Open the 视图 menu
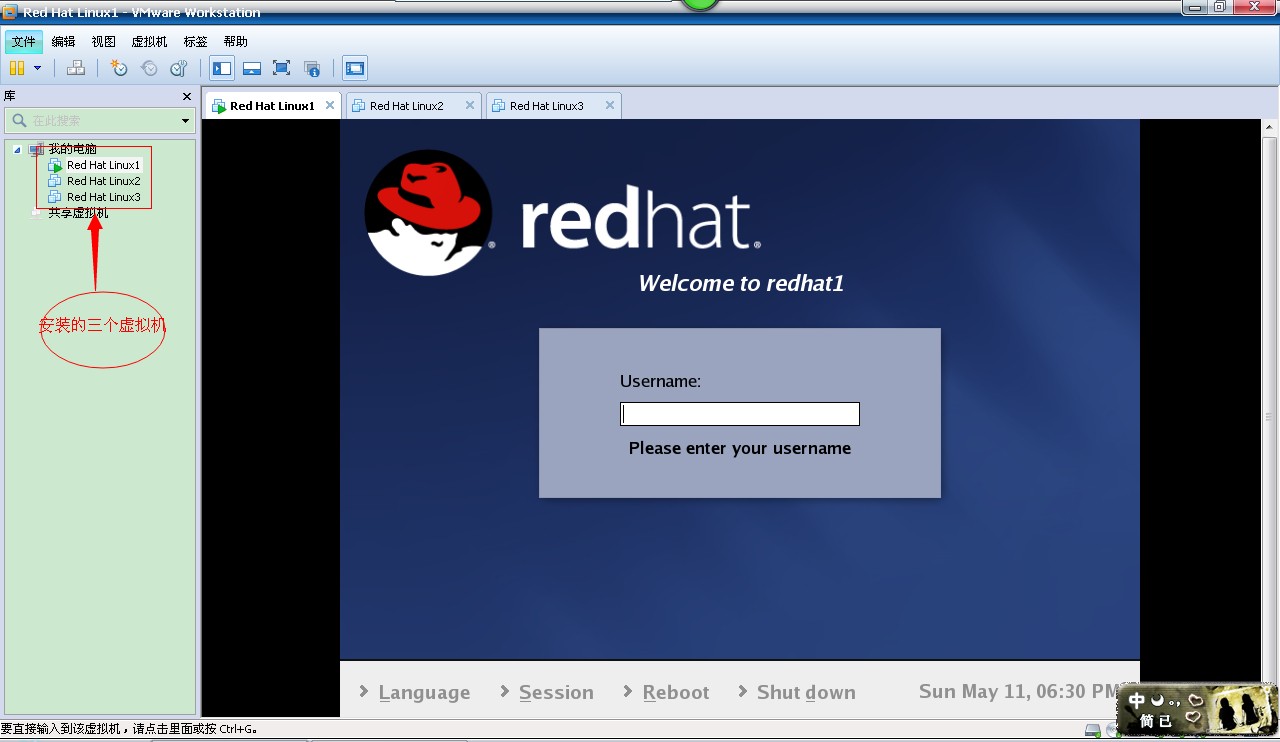This screenshot has height=742, width=1280. coord(104,41)
